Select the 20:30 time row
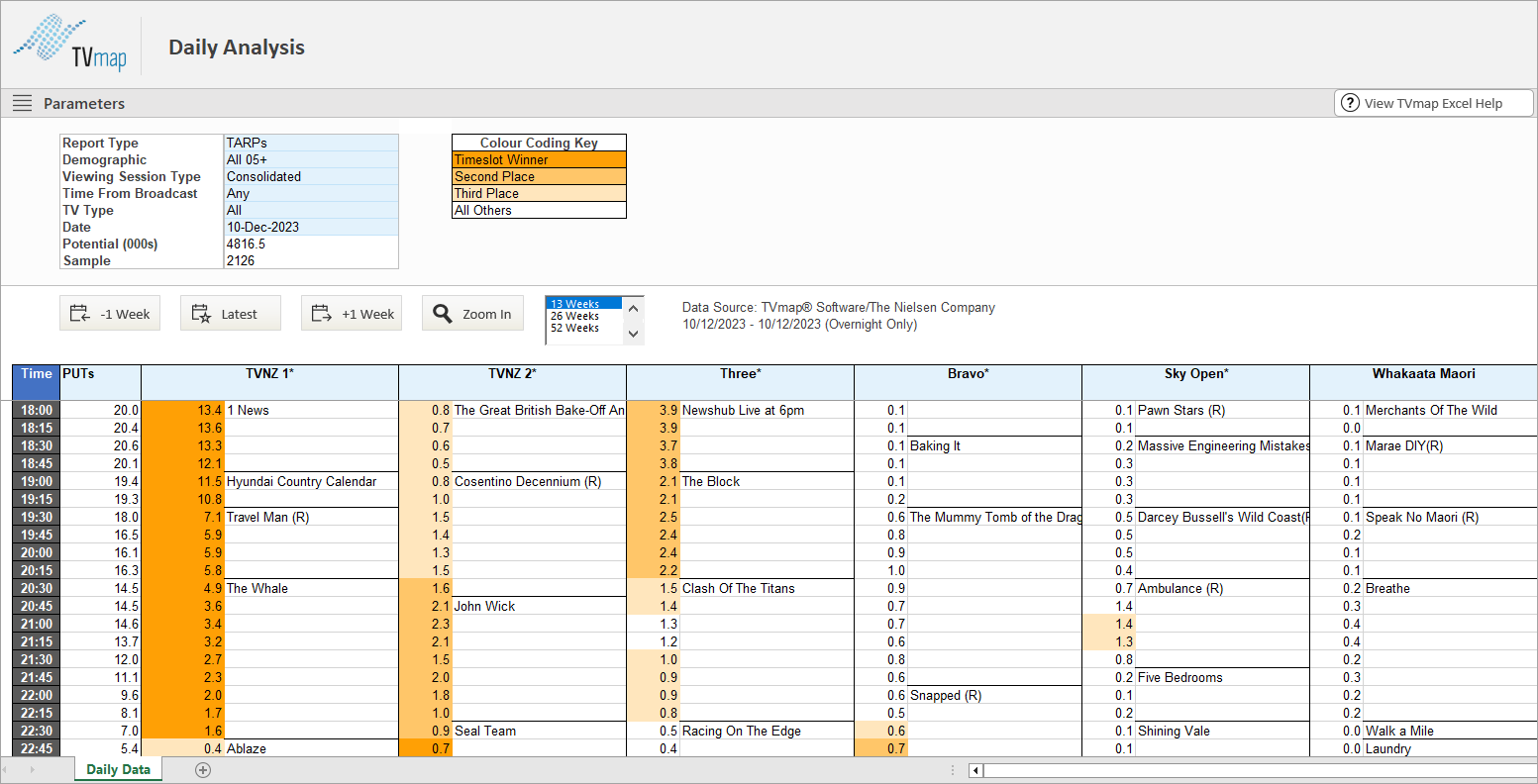Screen dimensions: 1538x784 point(36,588)
